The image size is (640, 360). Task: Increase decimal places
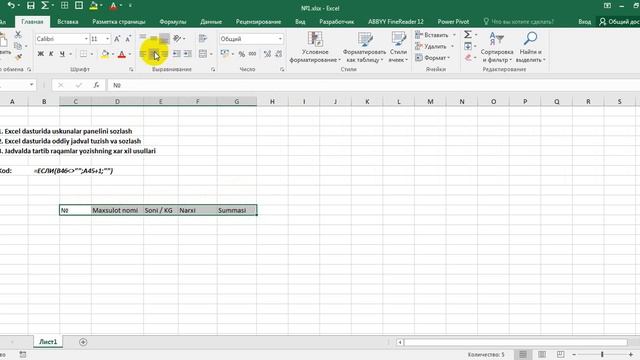click(x=267, y=54)
